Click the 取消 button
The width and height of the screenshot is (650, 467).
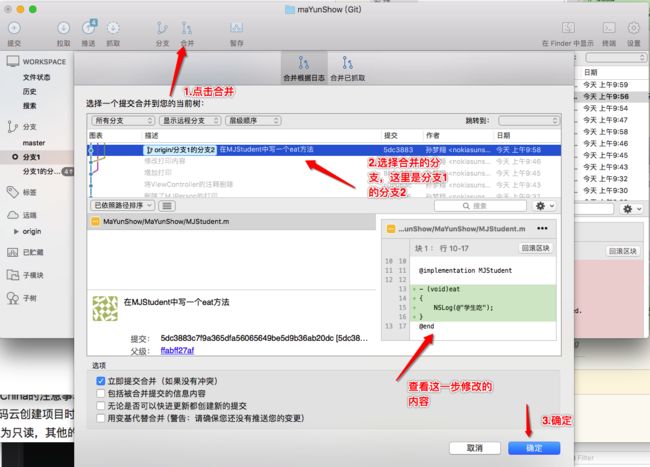(475, 448)
